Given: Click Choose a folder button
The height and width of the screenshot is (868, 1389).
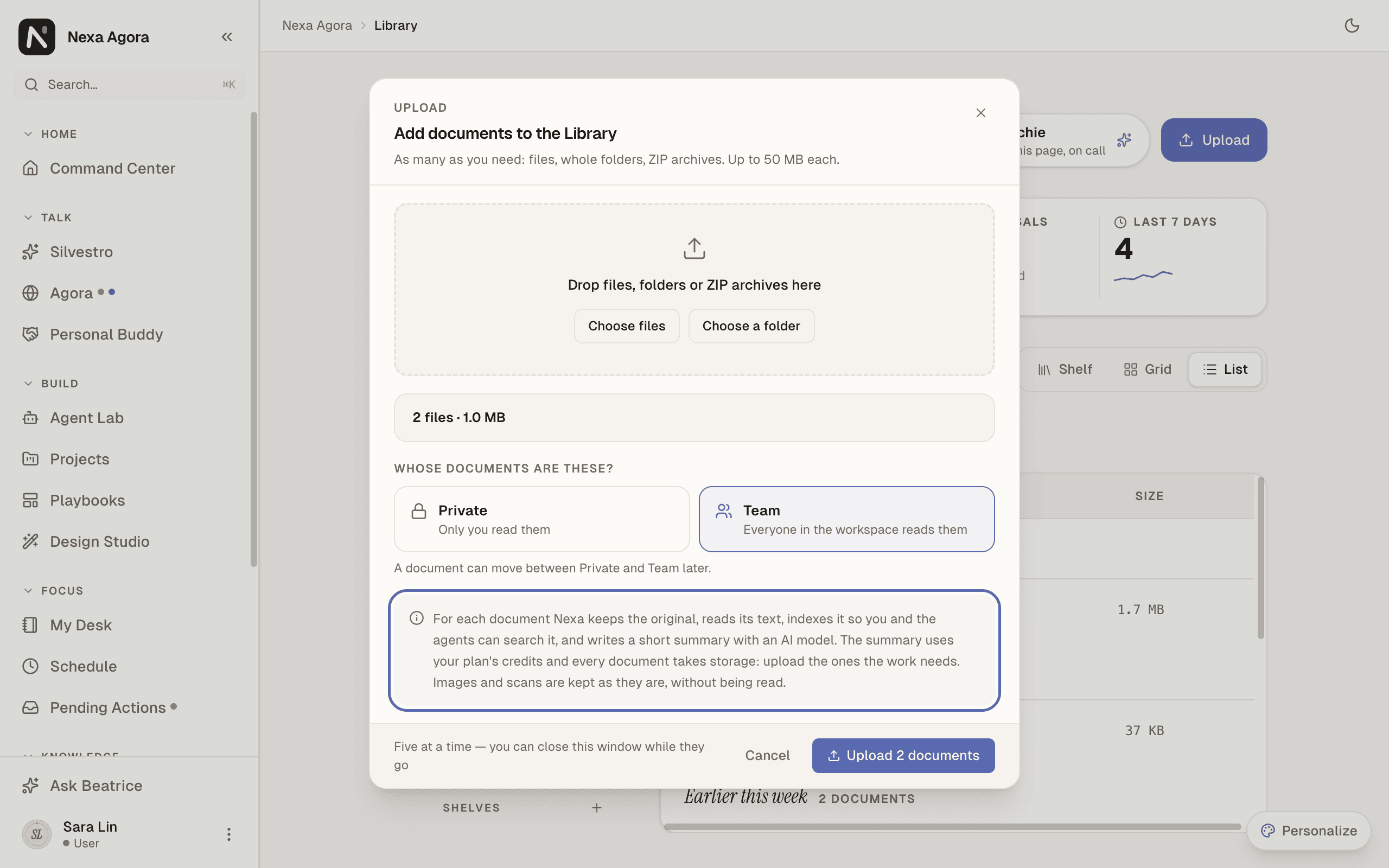Looking at the screenshot, I should click(x=751, y=326).
